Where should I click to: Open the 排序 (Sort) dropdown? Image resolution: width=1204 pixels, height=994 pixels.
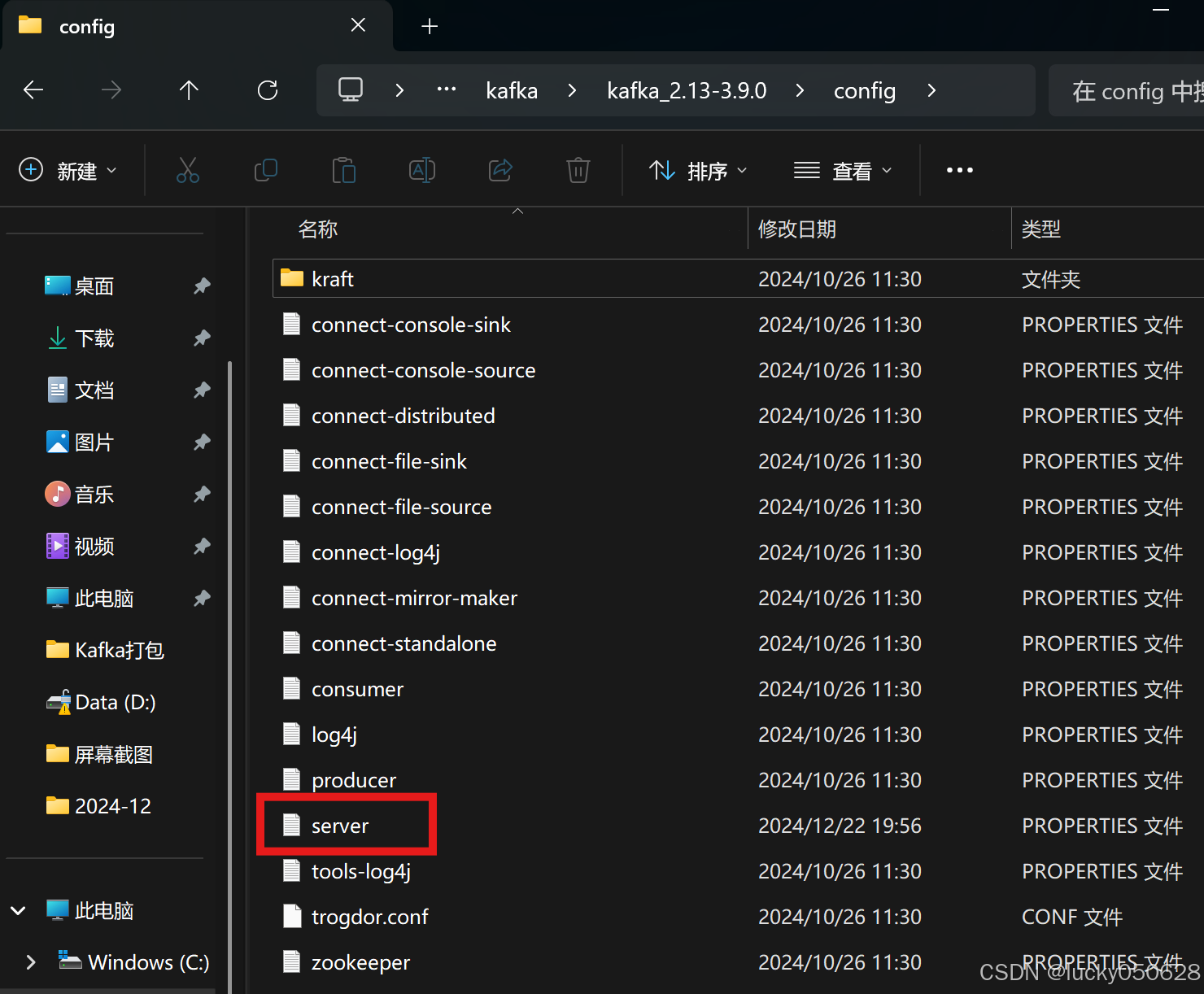tap(698, 171)
